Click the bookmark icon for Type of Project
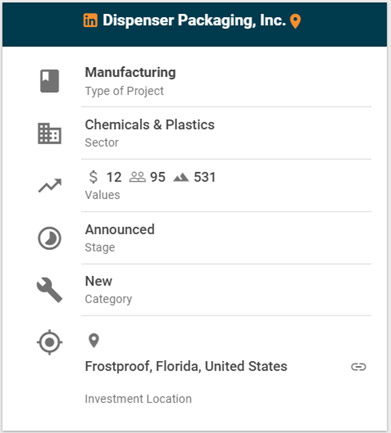This screenshot has height=433, width=391. coord(50,81)
